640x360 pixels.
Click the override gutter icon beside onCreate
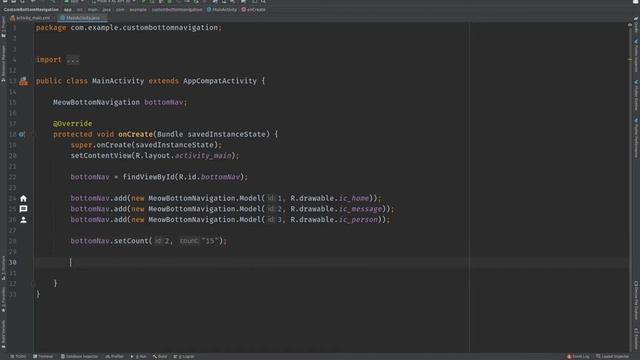point(22,134)
